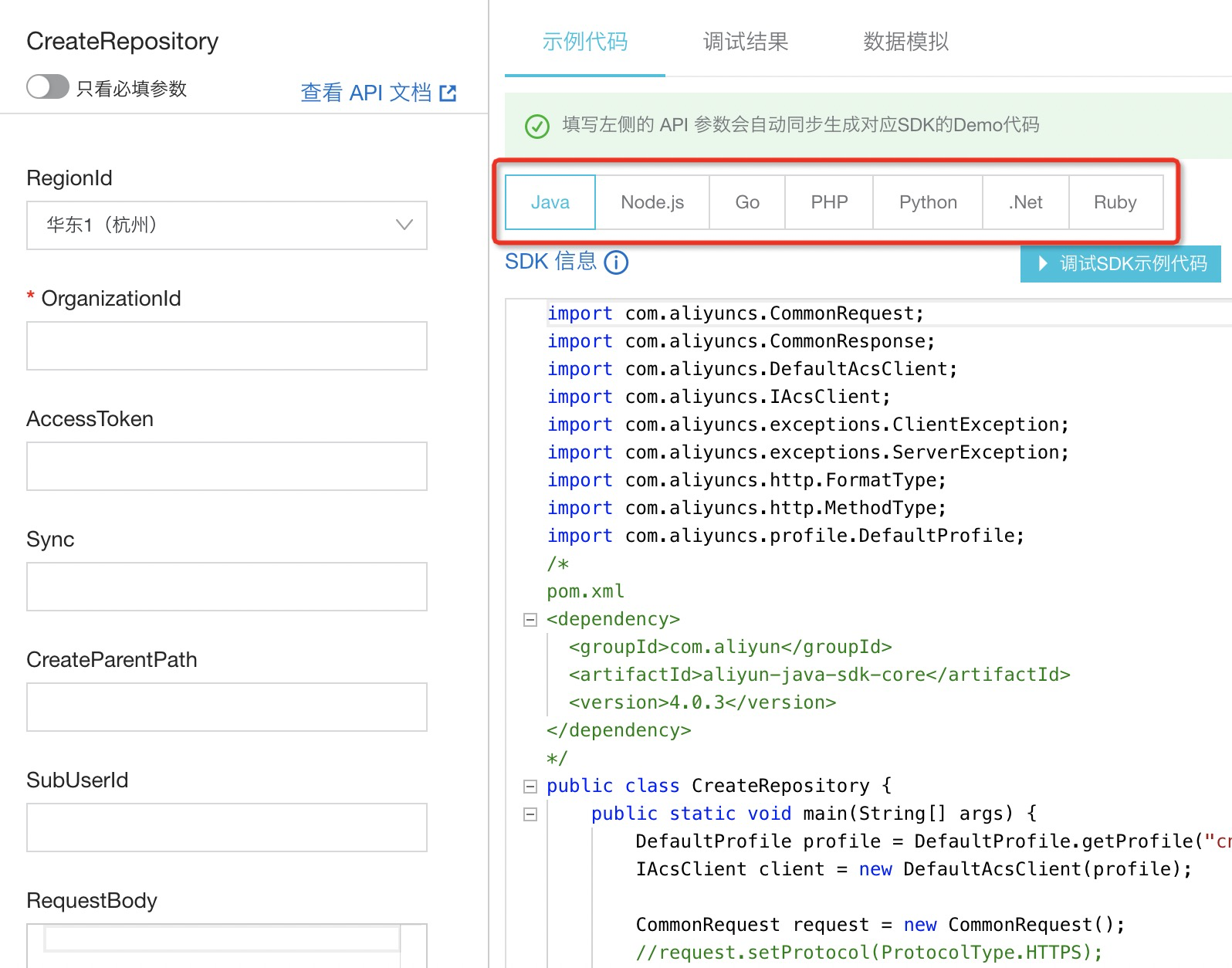This screenshot has width=1232, height=968.
Task: Click the 调试SDK示例代码 button
Action: coord(1121,264)
